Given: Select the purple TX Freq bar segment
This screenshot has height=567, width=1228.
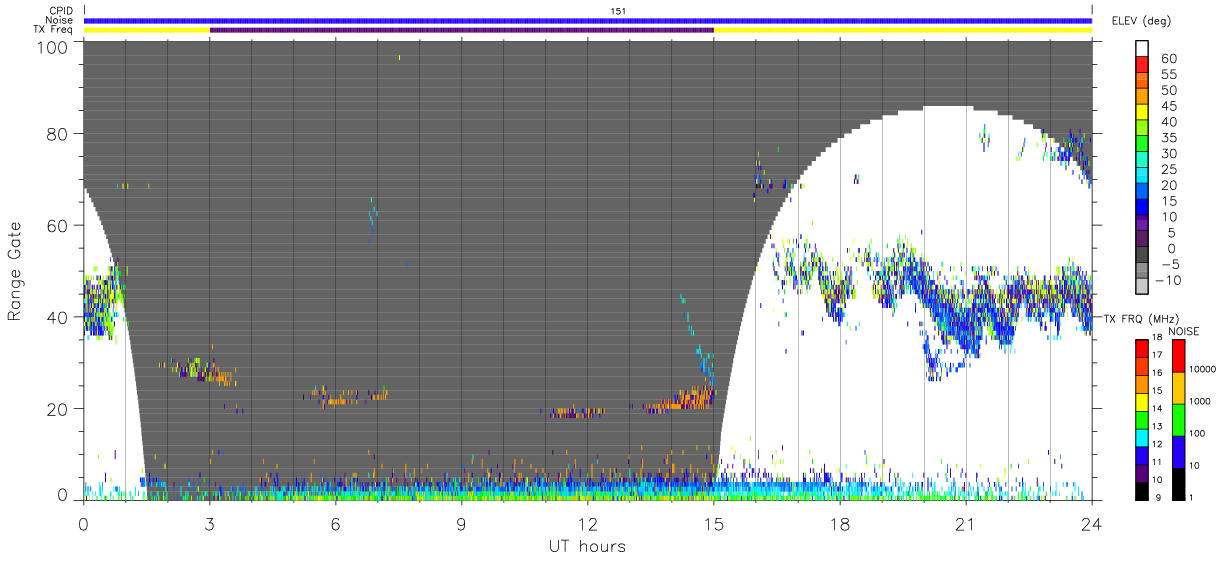Looking at the screenshot, I should pos(462,30).
